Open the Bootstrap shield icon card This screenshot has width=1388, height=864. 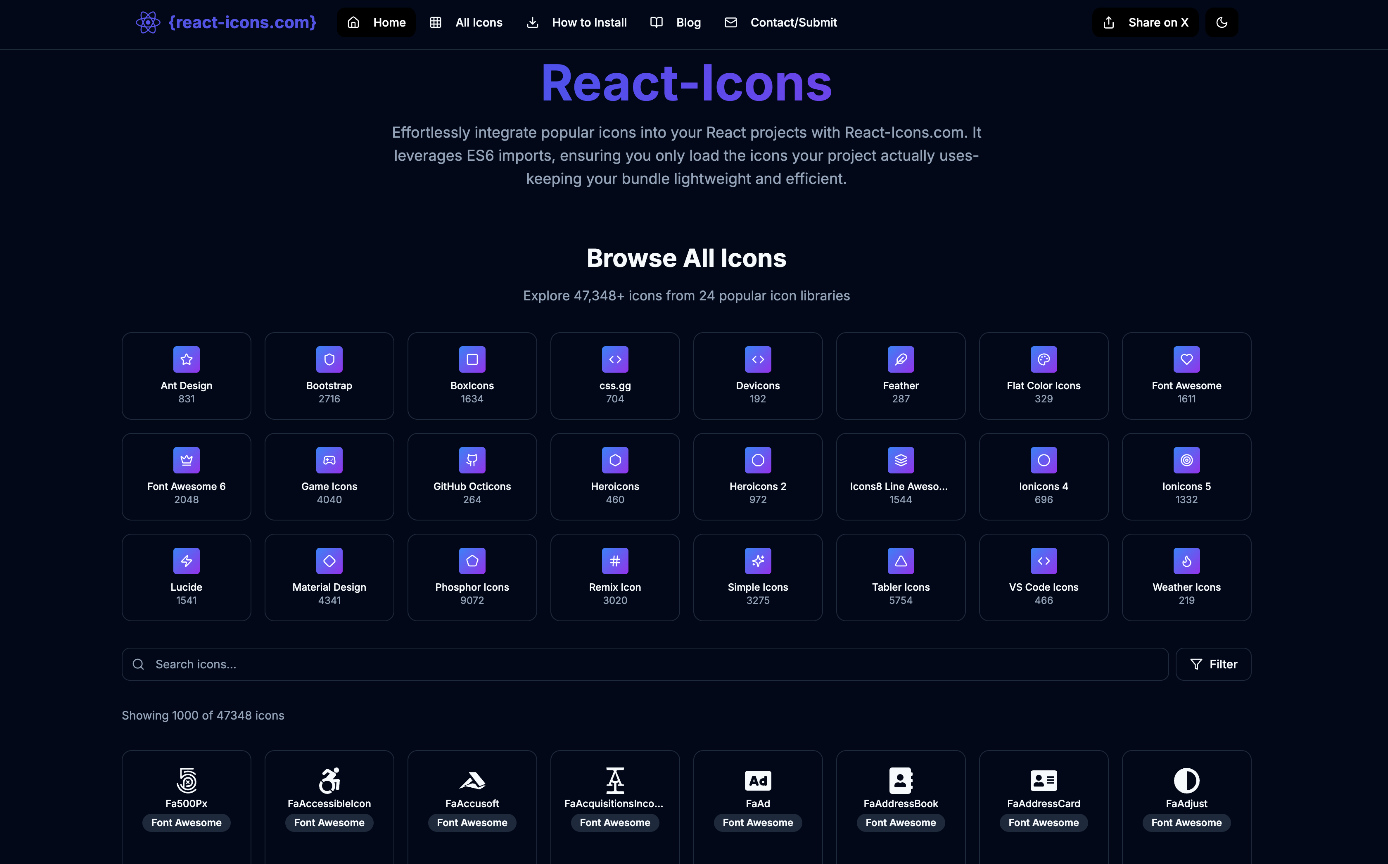click(329, 376)
